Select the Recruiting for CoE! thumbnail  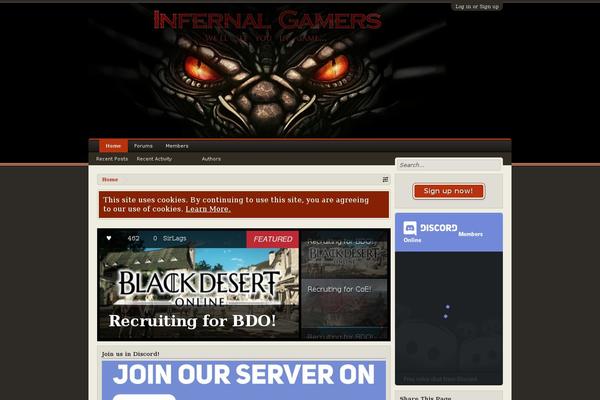coord(344,302)
